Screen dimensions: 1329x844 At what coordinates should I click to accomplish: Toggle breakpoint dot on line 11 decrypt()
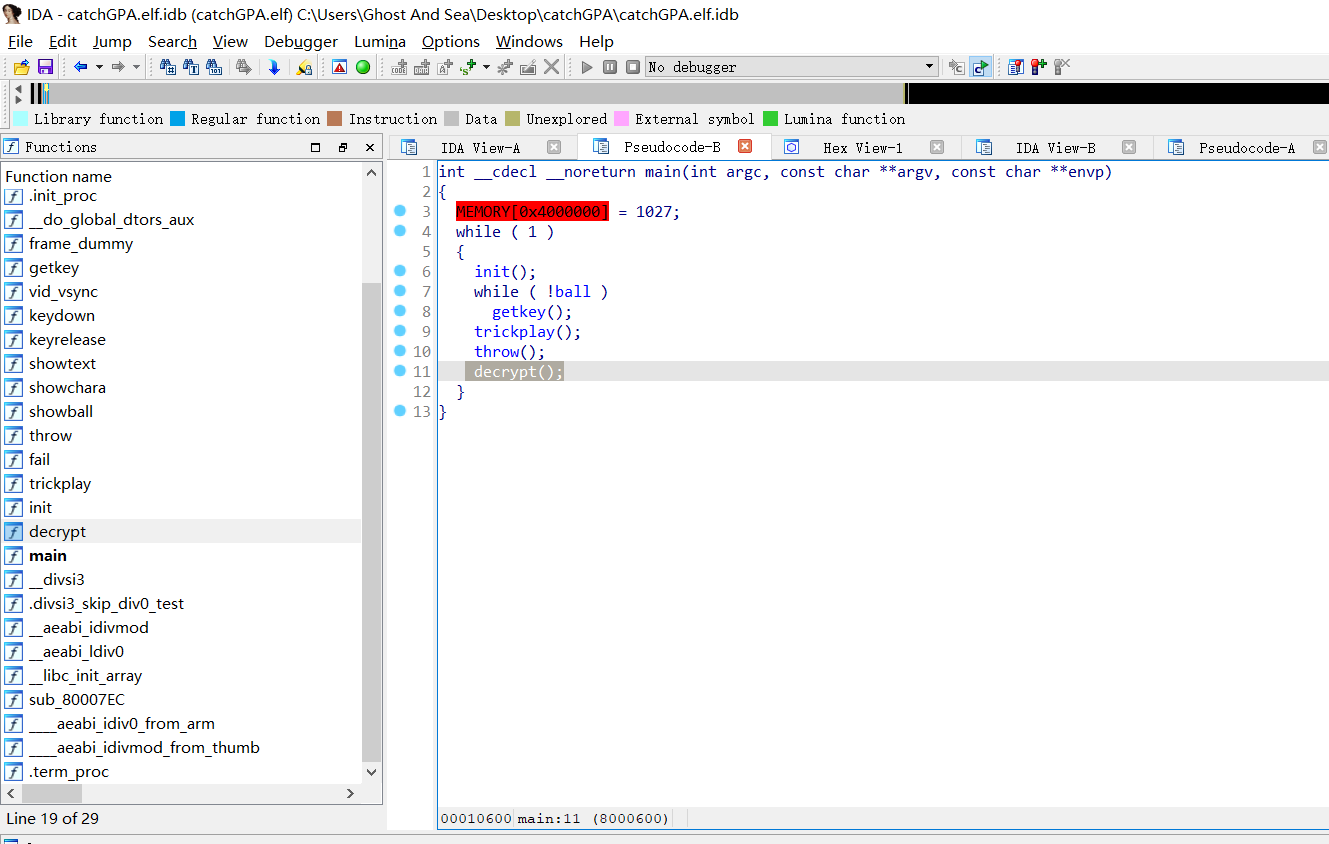(400, 371)
